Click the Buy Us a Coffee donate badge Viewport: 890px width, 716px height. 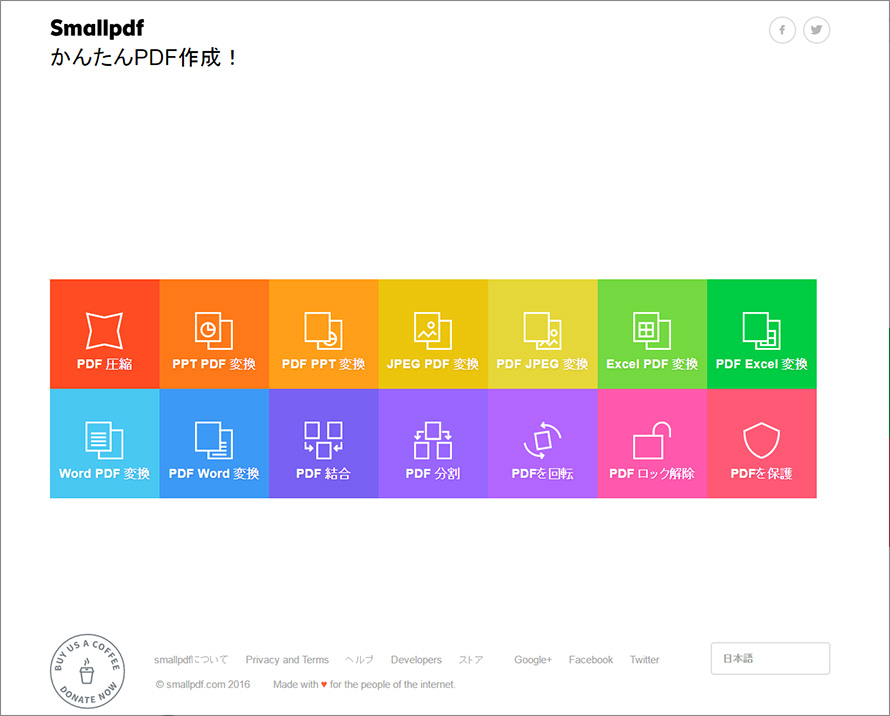point(87,671)
